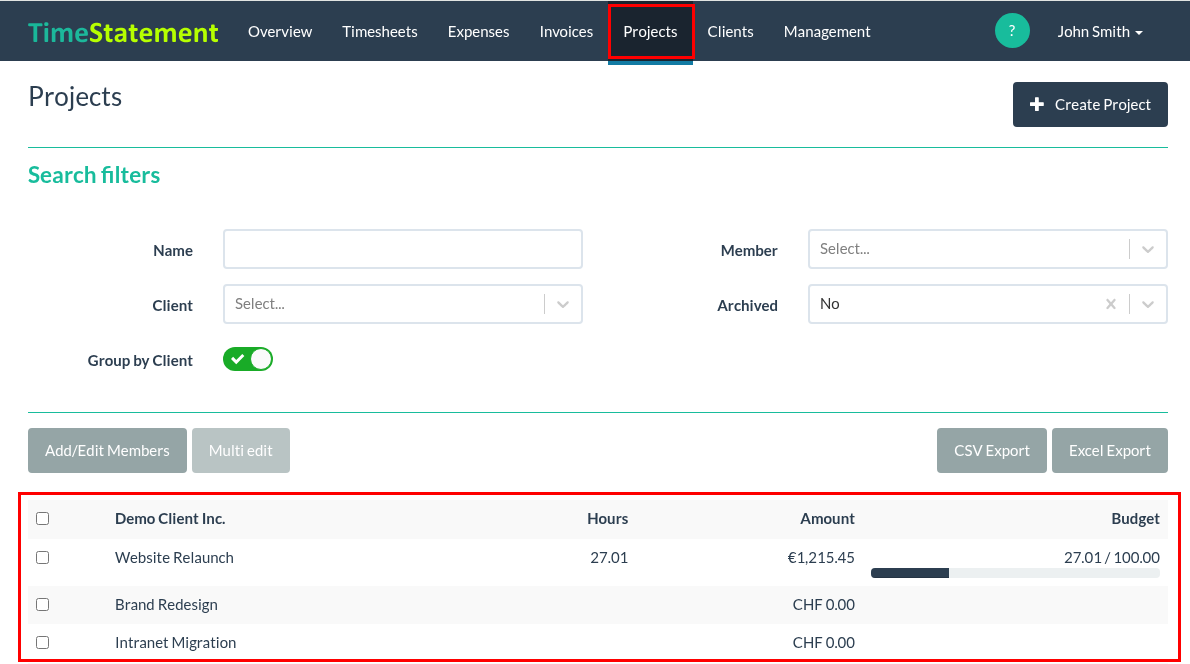Image resolution: width=1190 pixels, height=664 pixels.
Task: Click the Brand Redesign CHF 0.00 amount
Action: pos(823,605)
